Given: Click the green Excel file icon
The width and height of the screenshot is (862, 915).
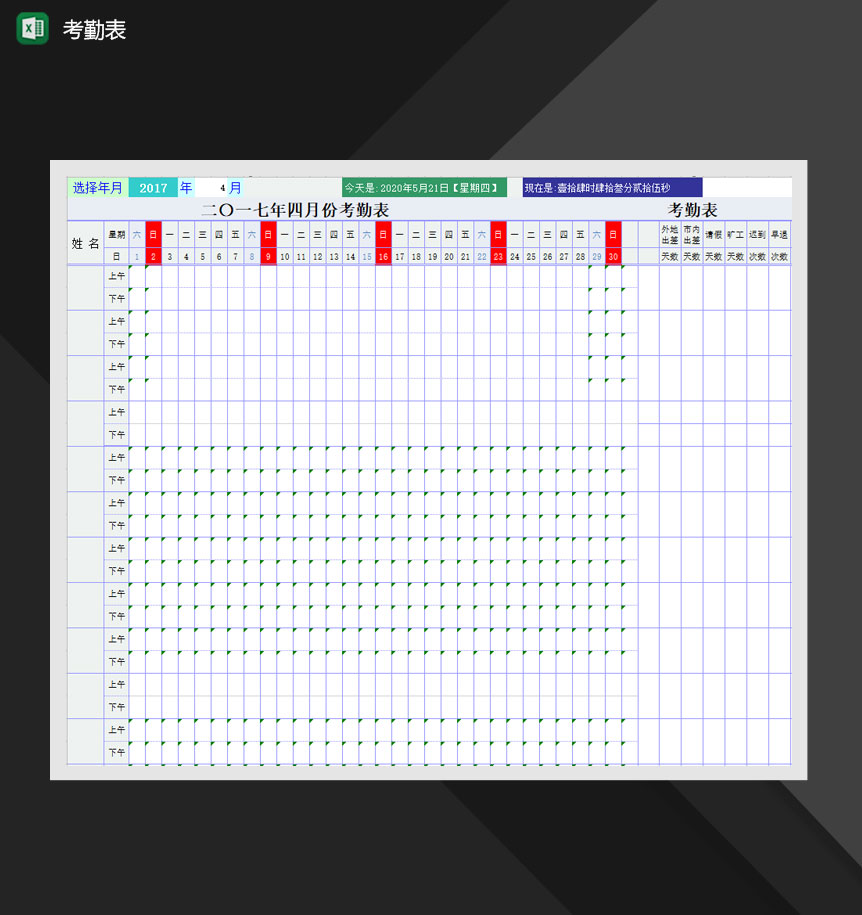Looking at the screenshot, I should 32,29.
